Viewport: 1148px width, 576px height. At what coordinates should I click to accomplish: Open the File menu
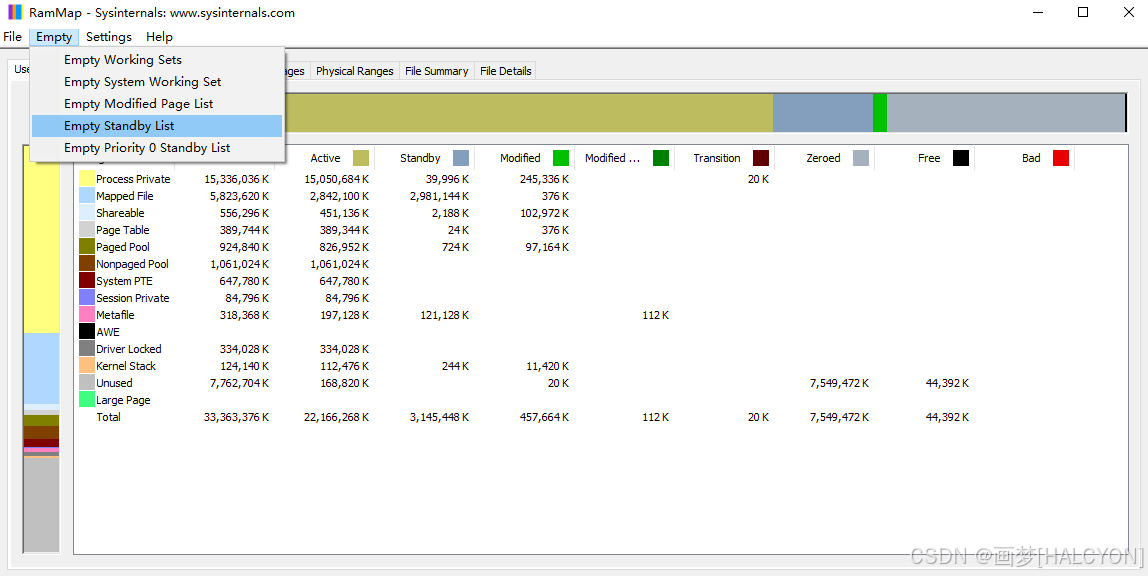(12, 37)
